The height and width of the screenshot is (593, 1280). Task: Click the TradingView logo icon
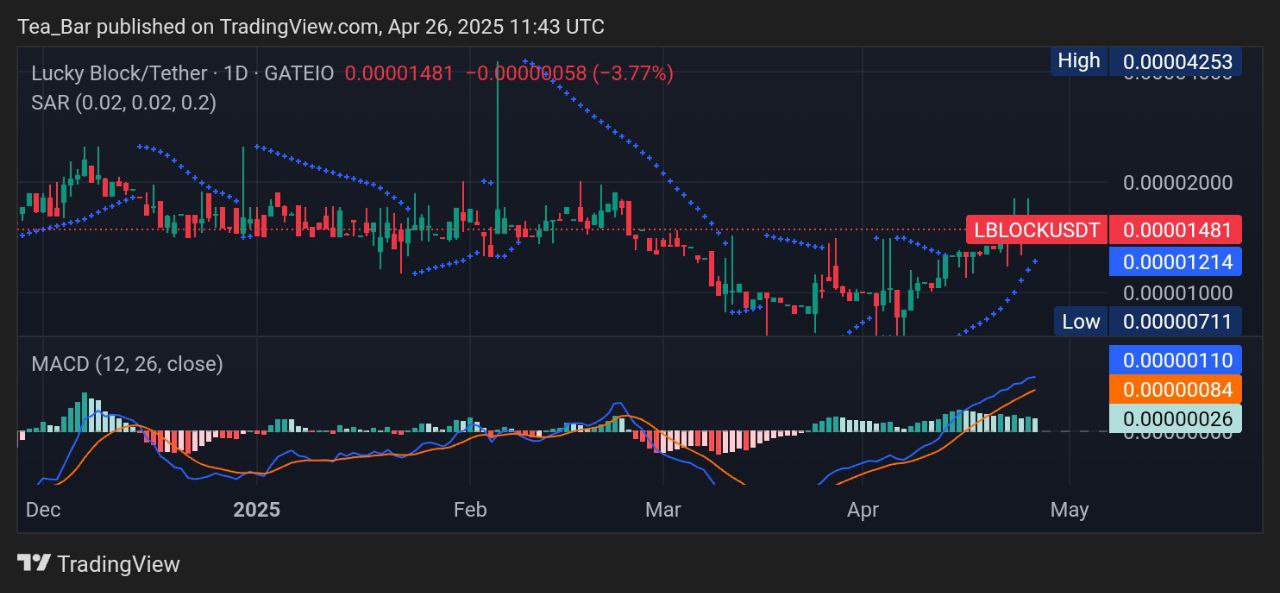34,564
